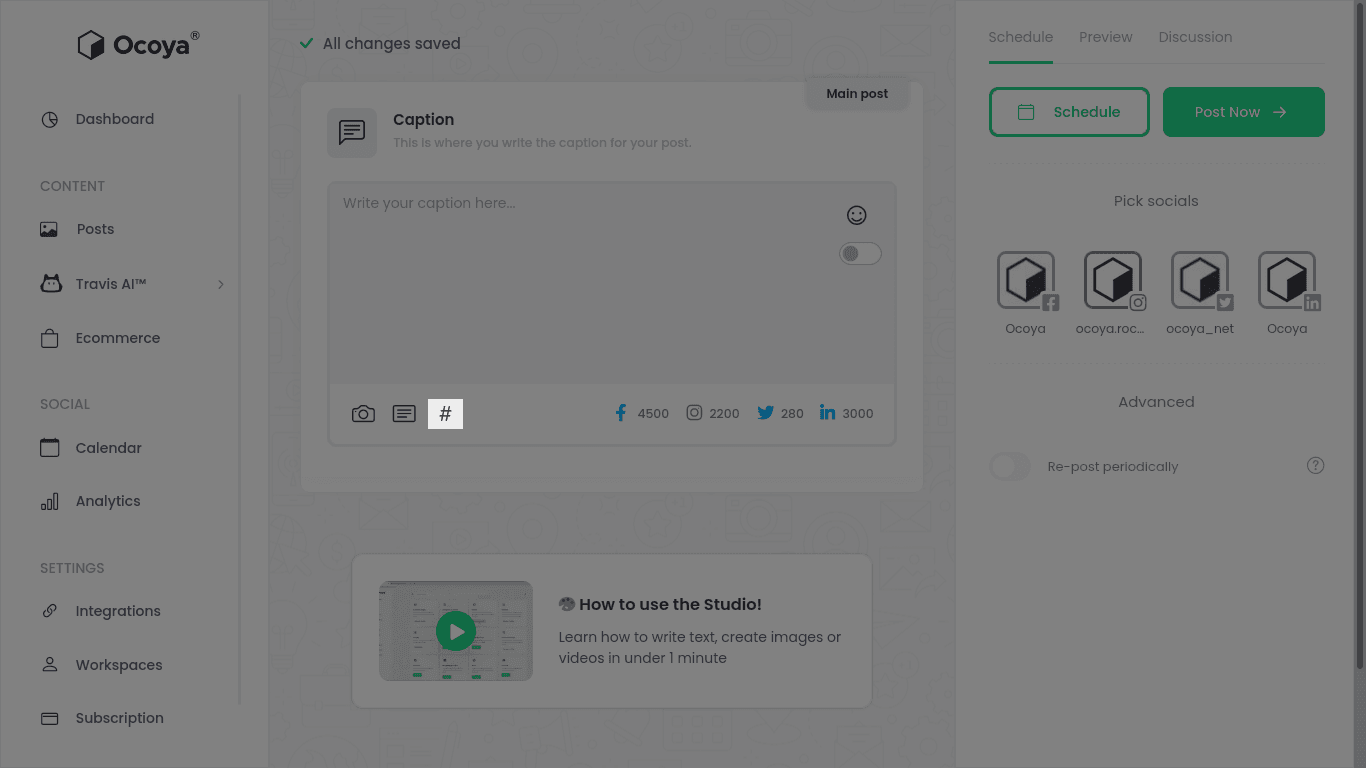Viewport: 1366px width, 768px height.
Task: Click the Caption speech bubble icon
Action: coord(352,133)
